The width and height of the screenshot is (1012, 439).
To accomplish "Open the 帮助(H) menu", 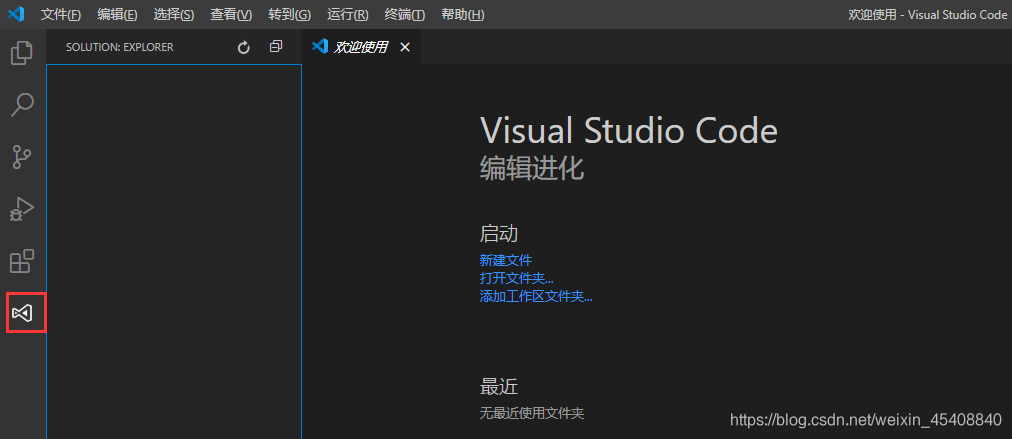I will (x=463, y=14).
